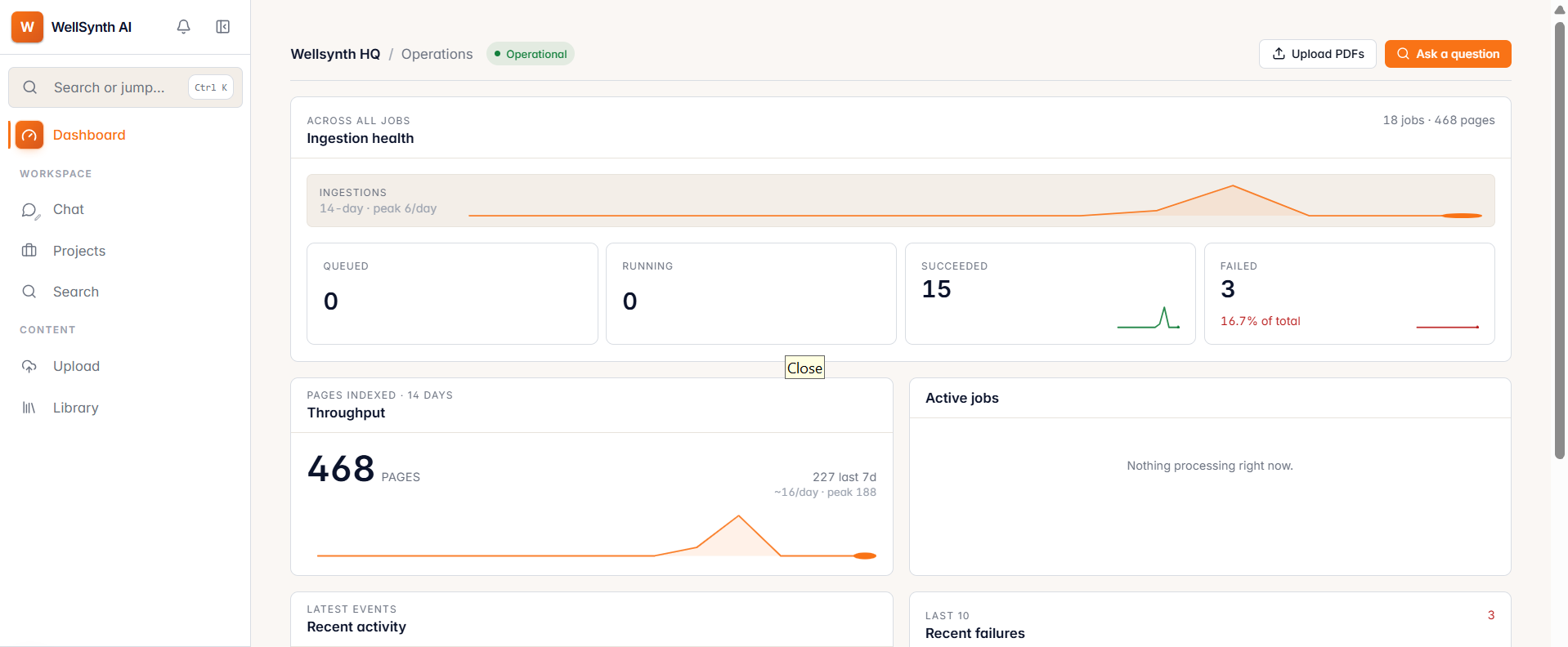1568x647 pixels.
Task: Open the Succeeded jobs card
Action: (1050, 293)
